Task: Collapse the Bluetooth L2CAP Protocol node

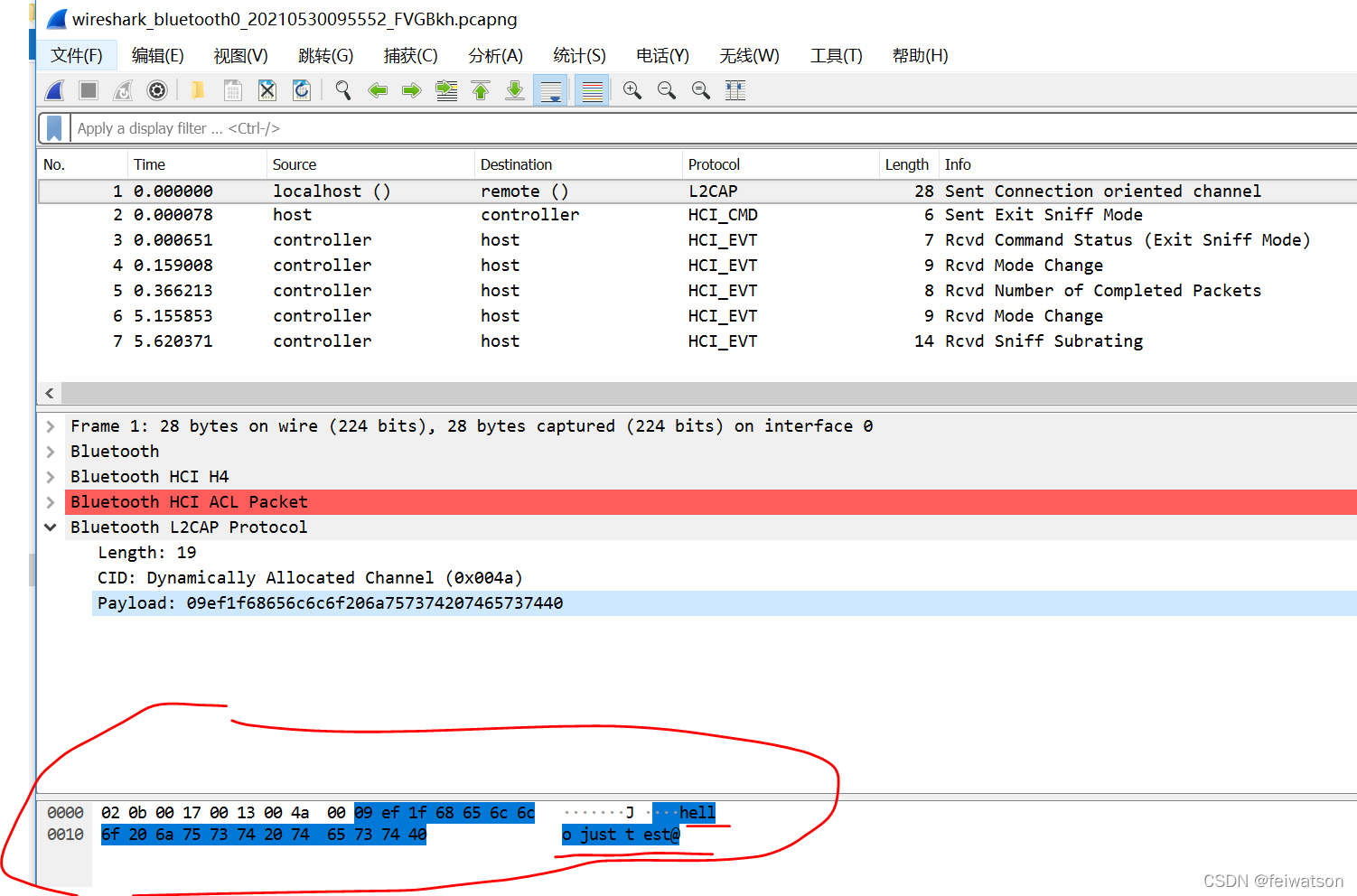Action: (x=51, y=527)
